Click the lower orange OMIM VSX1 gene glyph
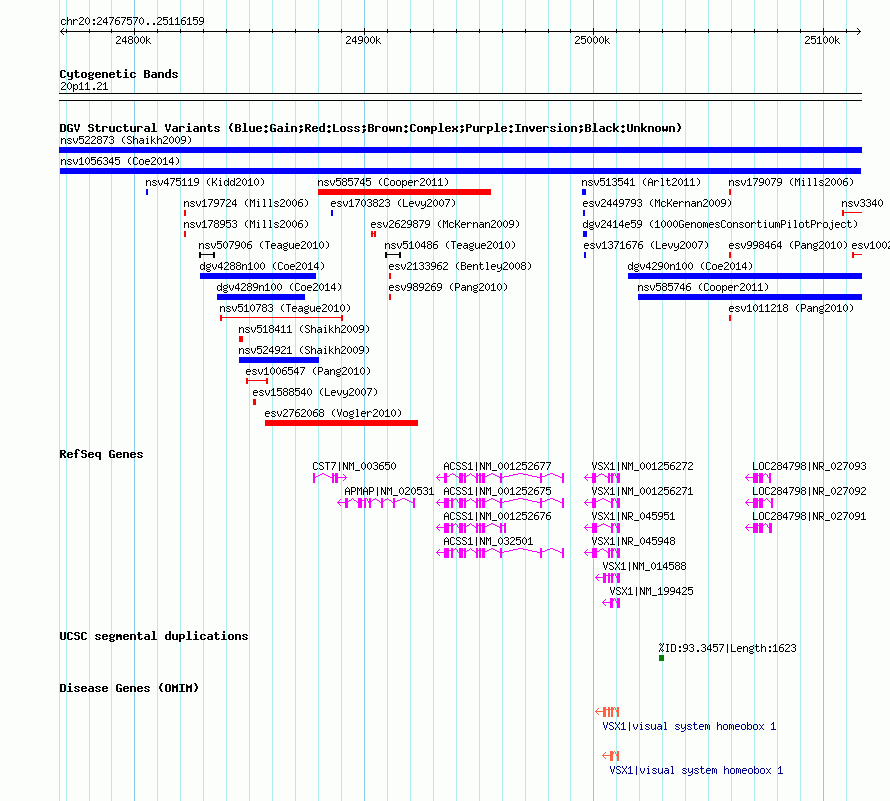 tap(611, 756)
